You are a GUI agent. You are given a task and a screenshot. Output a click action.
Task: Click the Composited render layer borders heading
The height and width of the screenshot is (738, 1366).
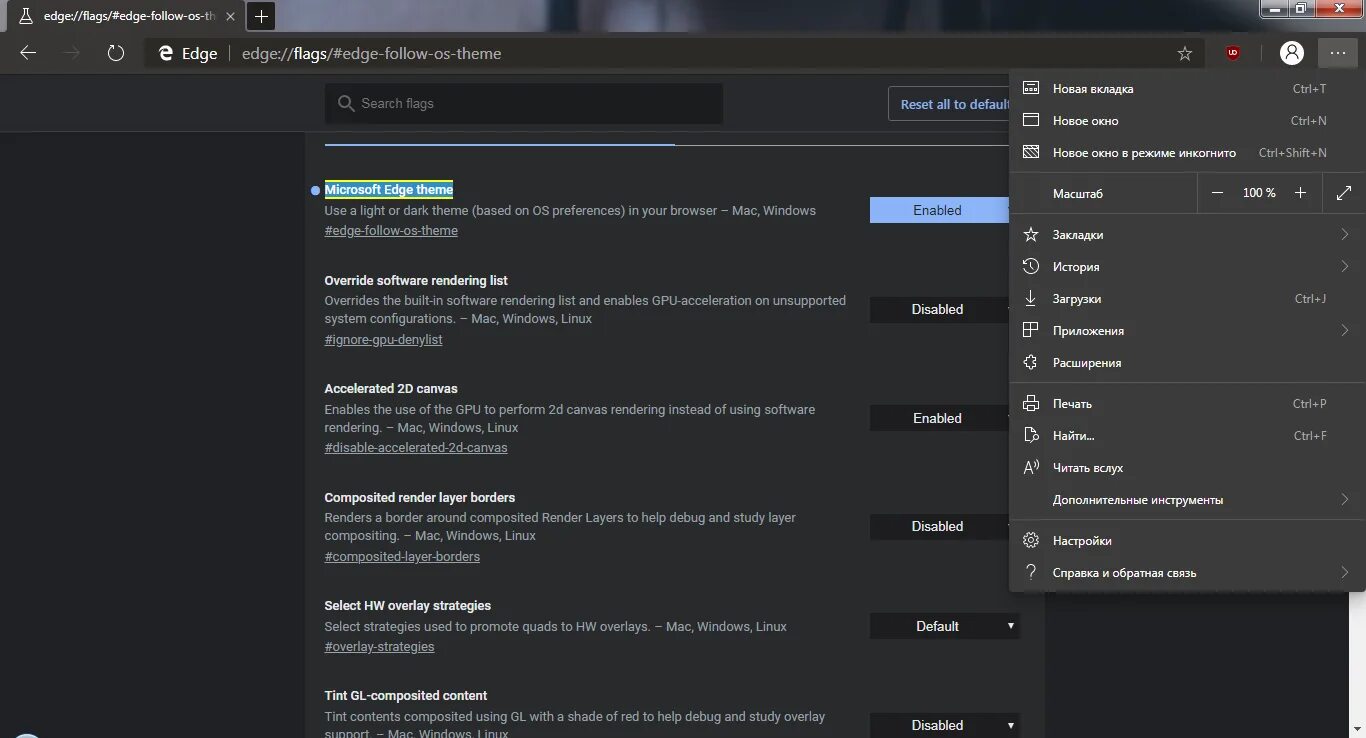420,498
